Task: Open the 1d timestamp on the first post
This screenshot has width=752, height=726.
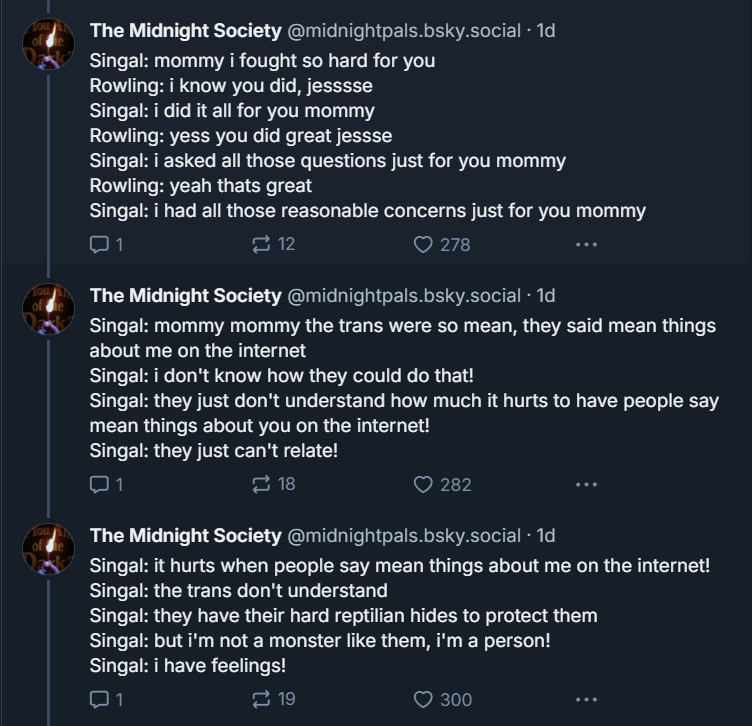Action: (x=546, y=31)
